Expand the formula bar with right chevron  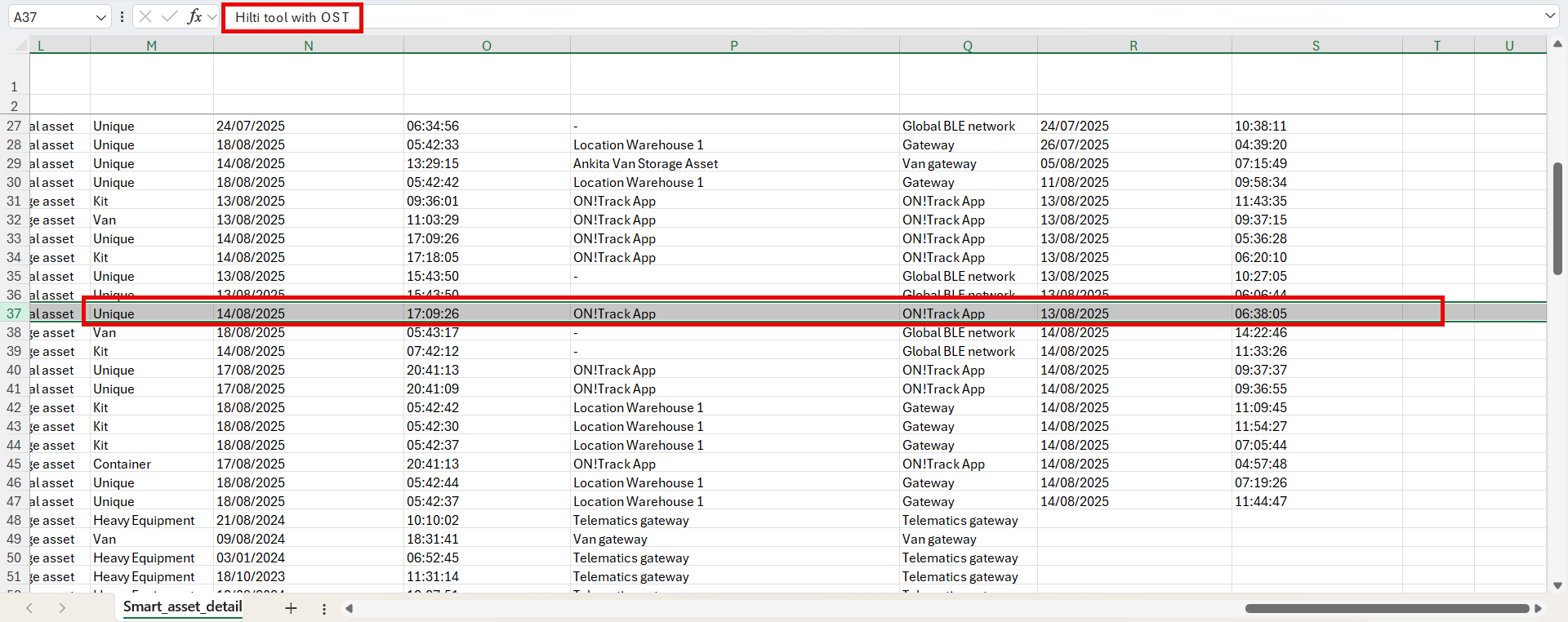[x=1549, y=16]
